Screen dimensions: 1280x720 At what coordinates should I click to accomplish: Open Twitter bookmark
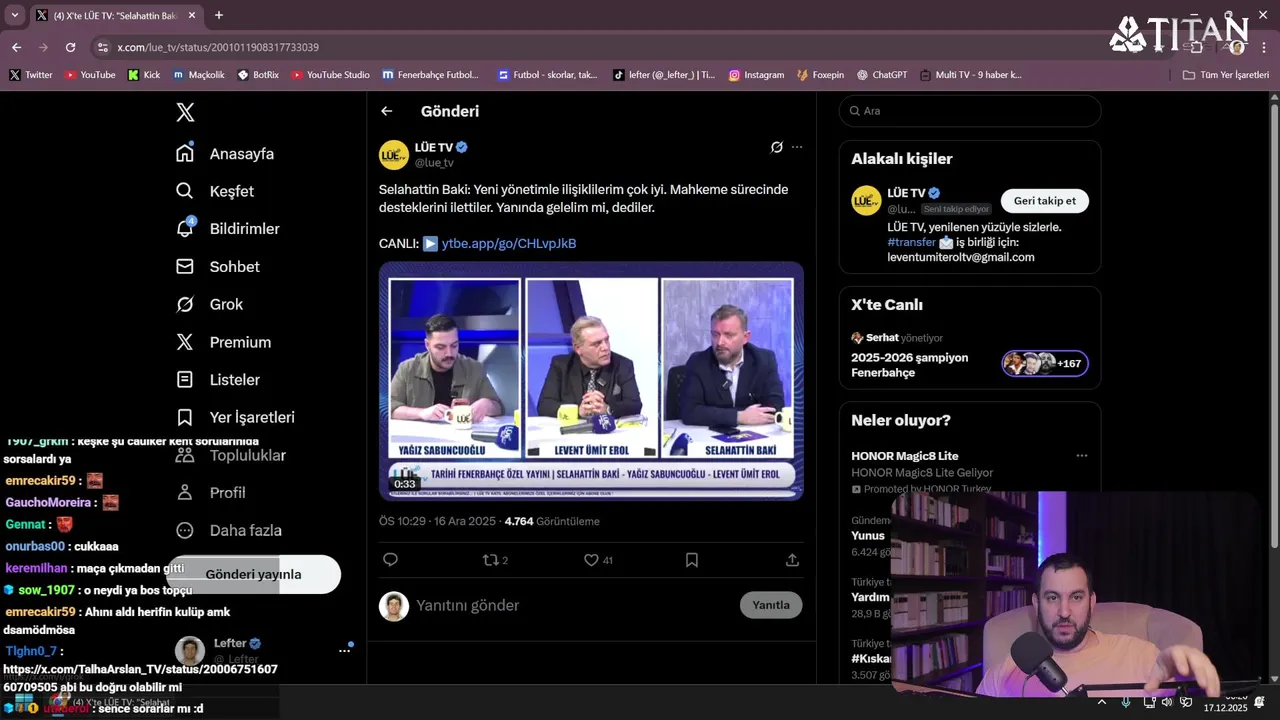[31, 75]
